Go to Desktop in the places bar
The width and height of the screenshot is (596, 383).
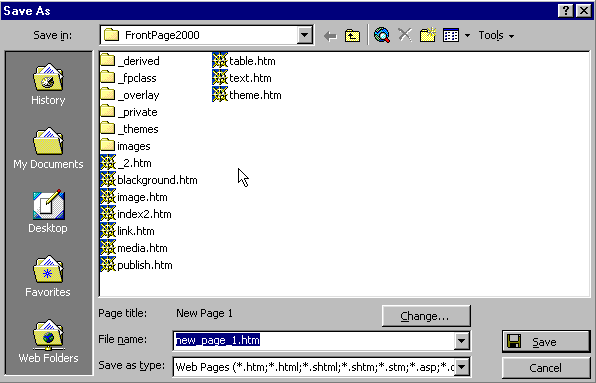point(48,212)
